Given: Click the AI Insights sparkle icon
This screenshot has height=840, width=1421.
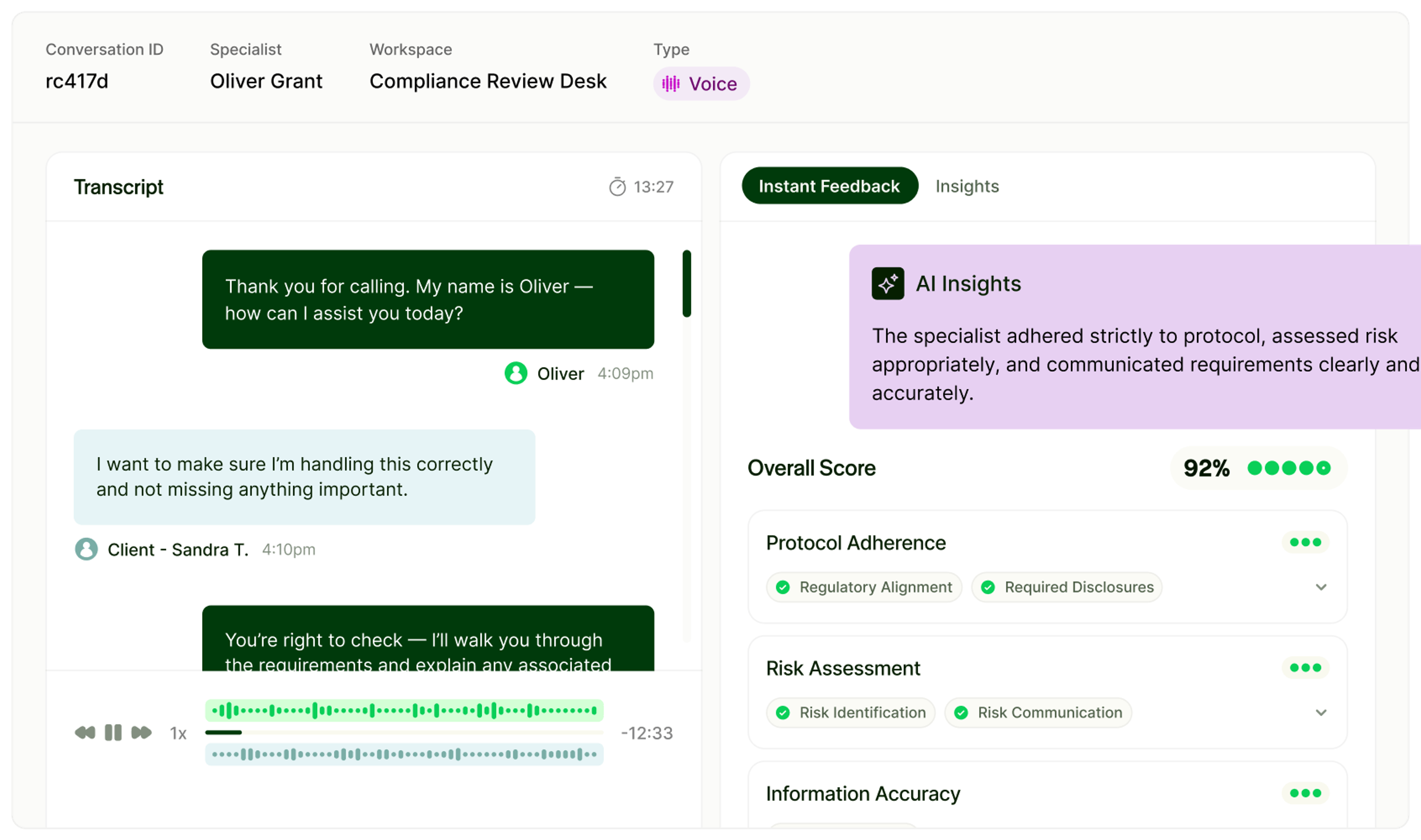Looking at the screenshot, I should [887, 283].
